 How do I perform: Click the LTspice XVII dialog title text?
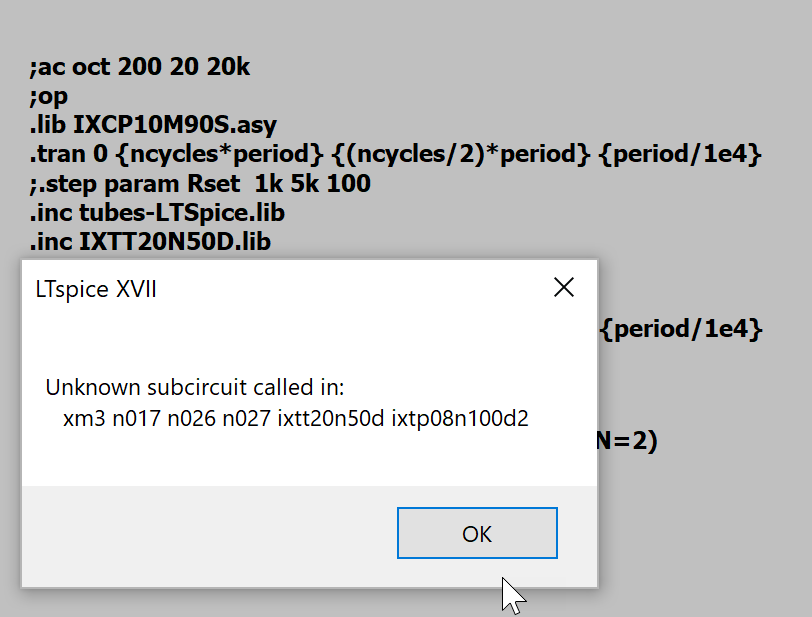[x=96, y=289]
